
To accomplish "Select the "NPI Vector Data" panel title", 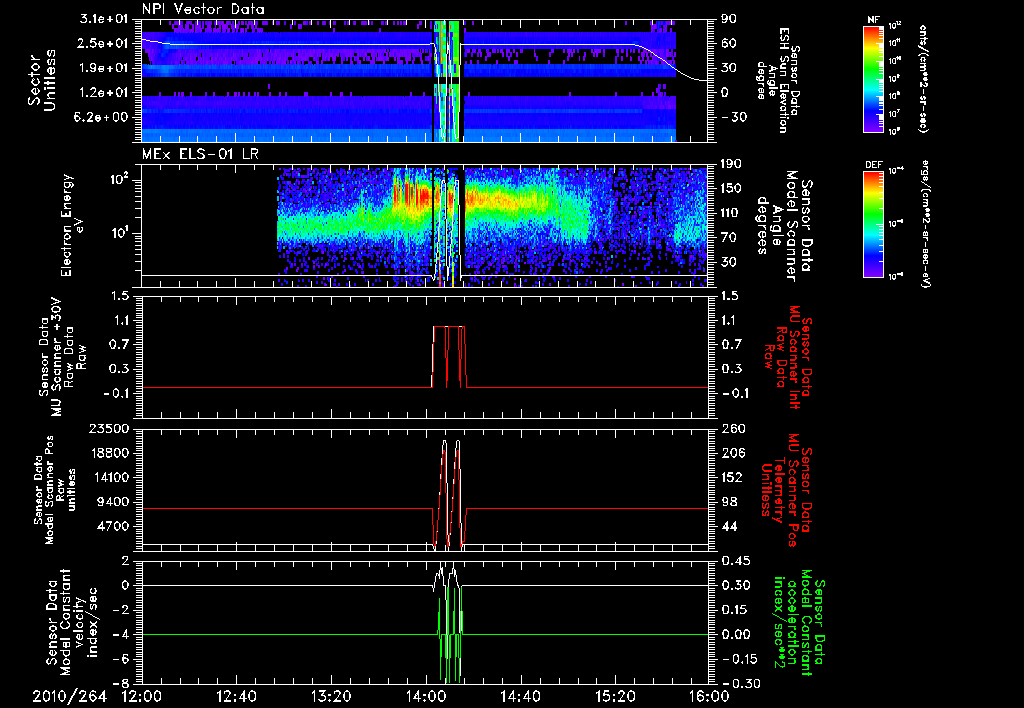I will (204, 9).
